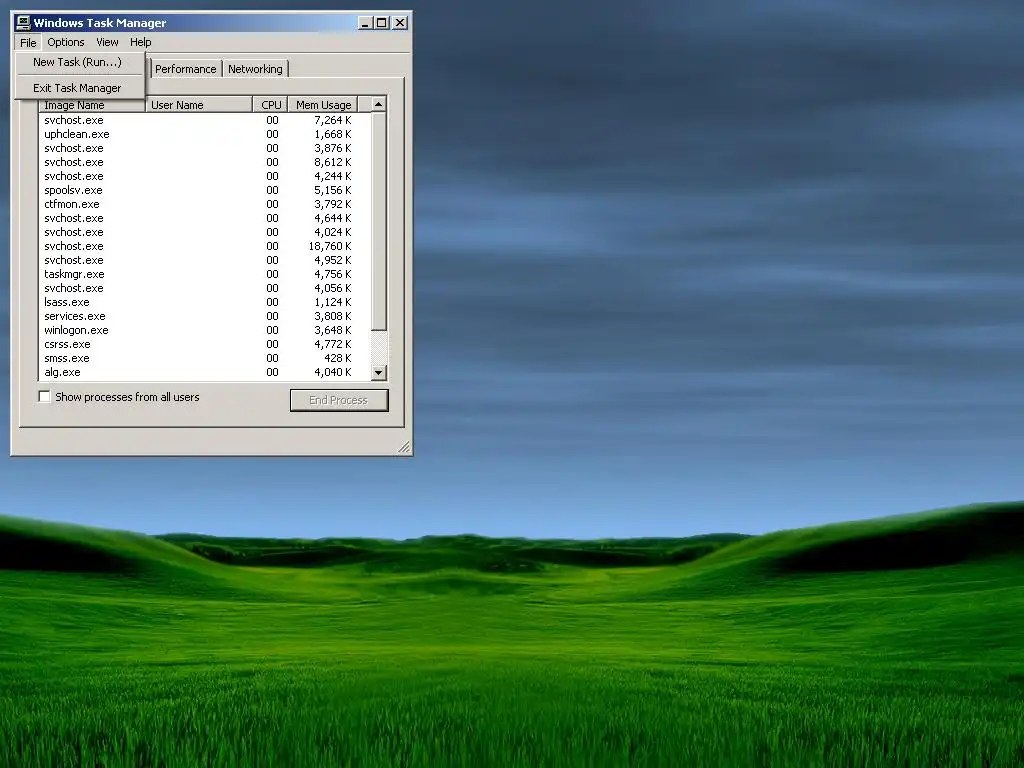Click the process list scrollbar thumb

pyautogui.click(x=379, y=221)
